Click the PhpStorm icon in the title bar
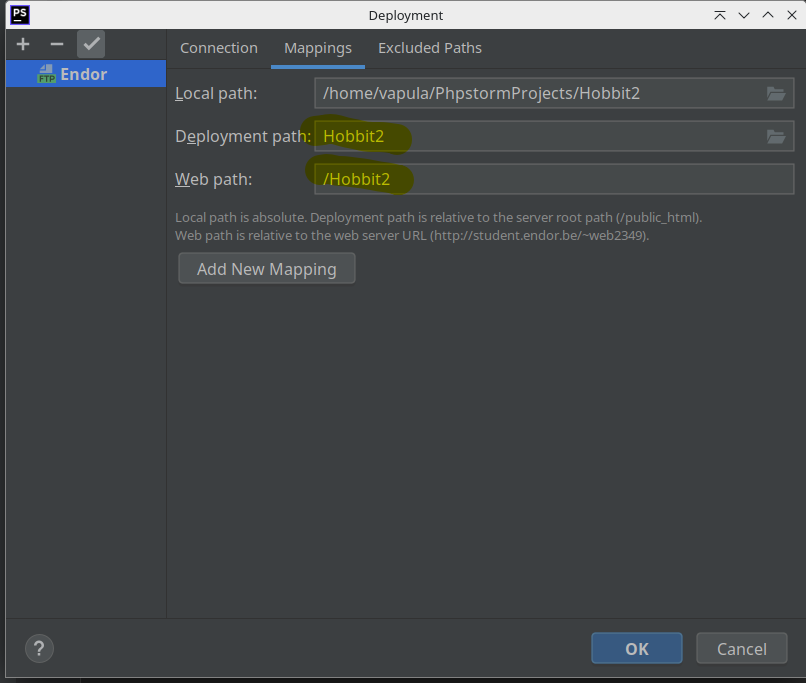 tap(19, 15)
